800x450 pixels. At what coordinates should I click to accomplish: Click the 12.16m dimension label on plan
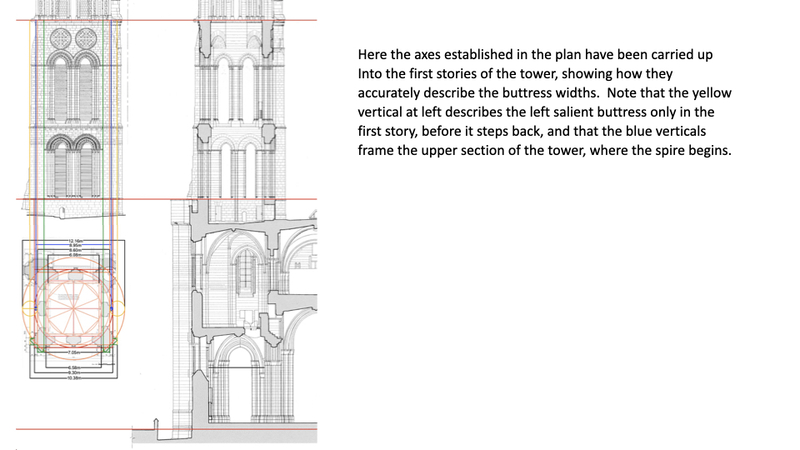74,241
